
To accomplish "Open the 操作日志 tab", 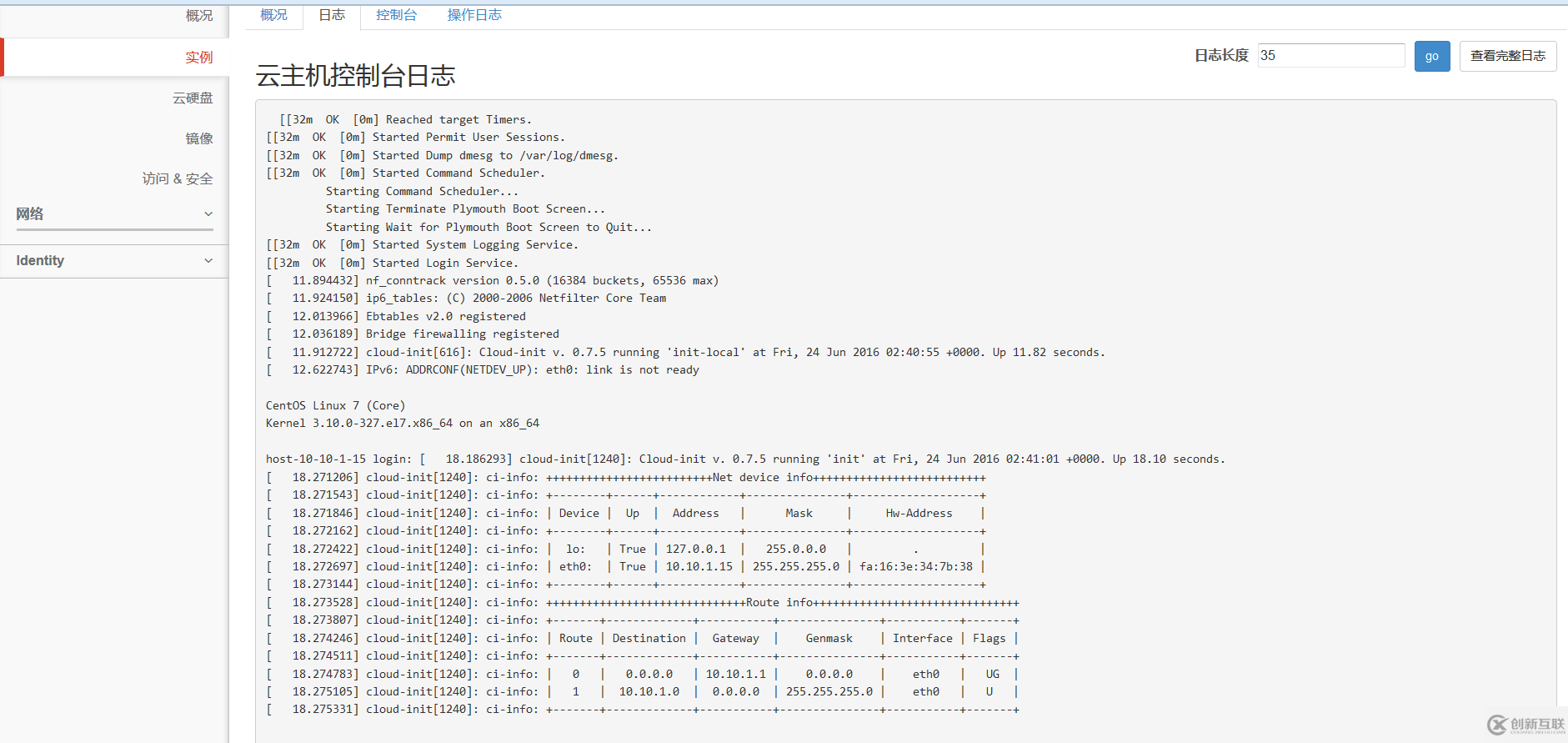I will 474,15.
